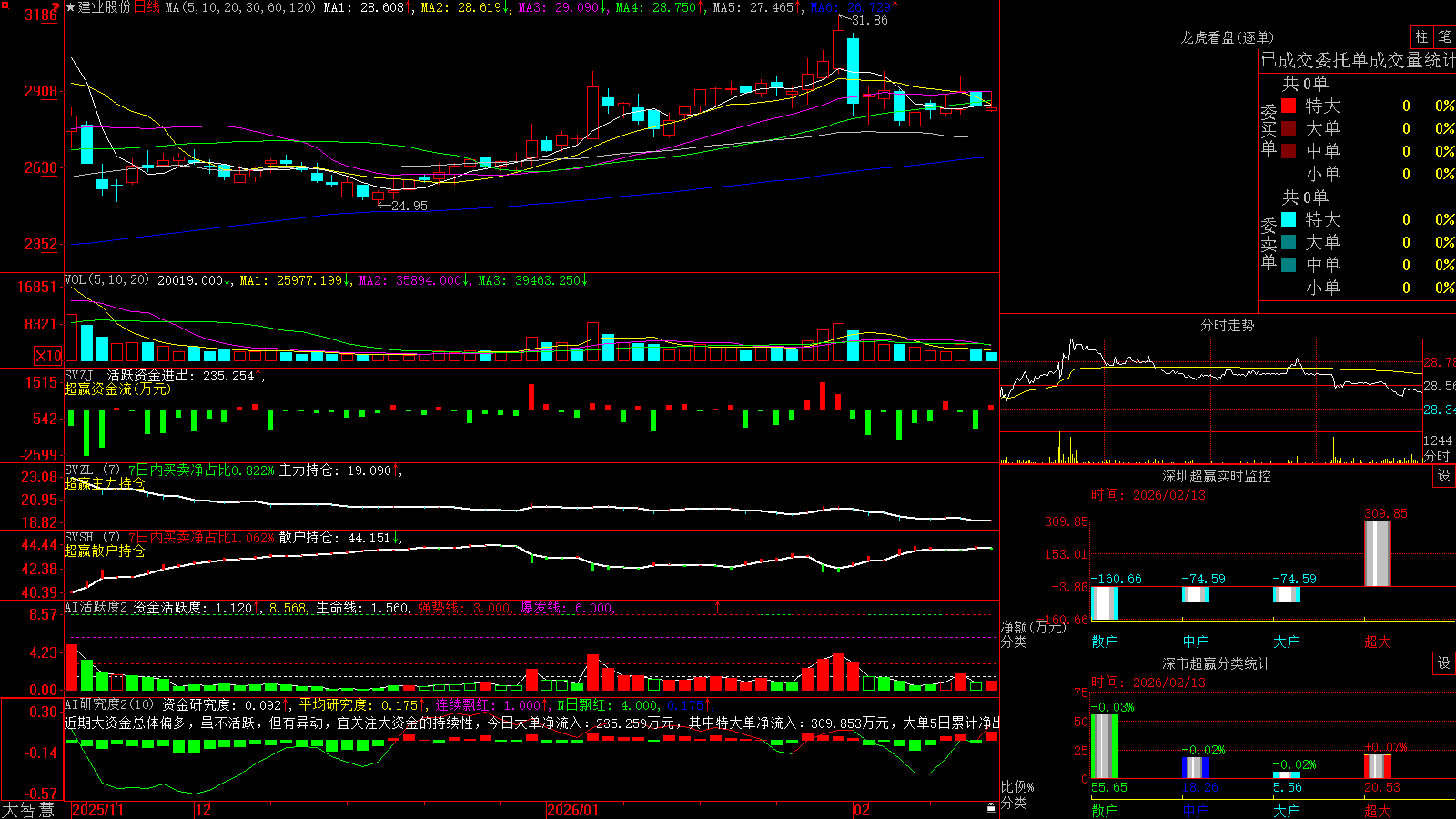
Task: Click the 龙虎看盘(逐单) panel title
Action: pos(1227,37)
